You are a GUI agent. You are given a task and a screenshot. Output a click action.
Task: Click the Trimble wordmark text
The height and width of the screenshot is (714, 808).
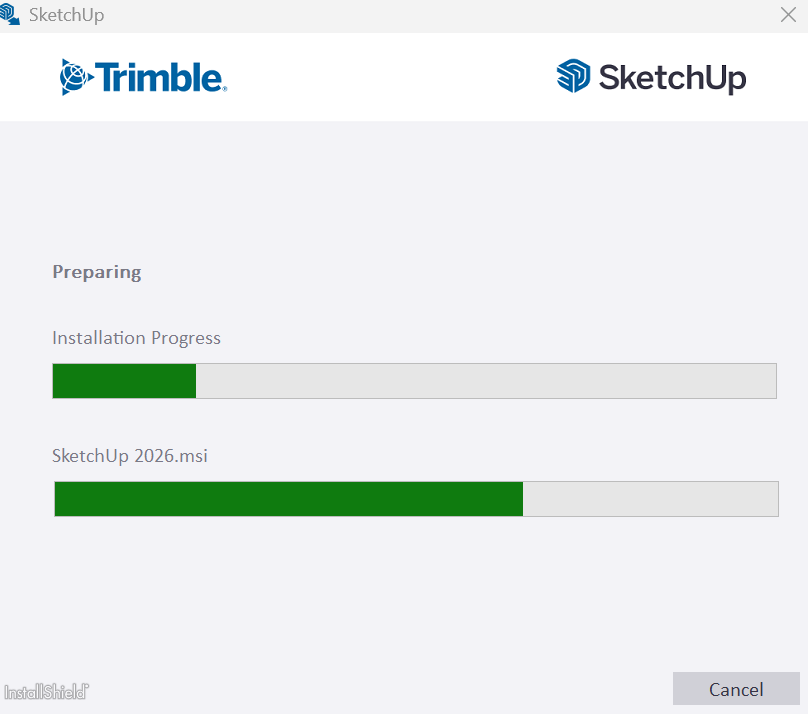point(160,77)
